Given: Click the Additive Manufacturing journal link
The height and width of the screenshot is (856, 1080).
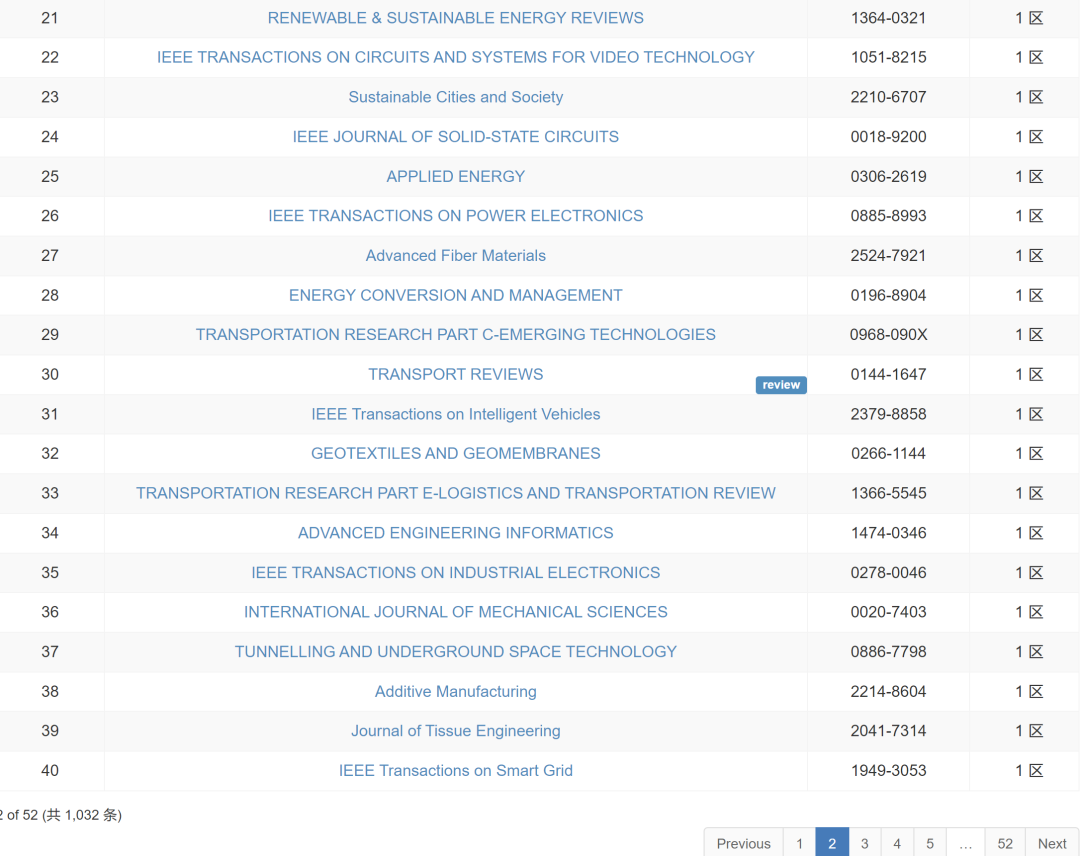Looking at the screenshot, I should (455, 691).
